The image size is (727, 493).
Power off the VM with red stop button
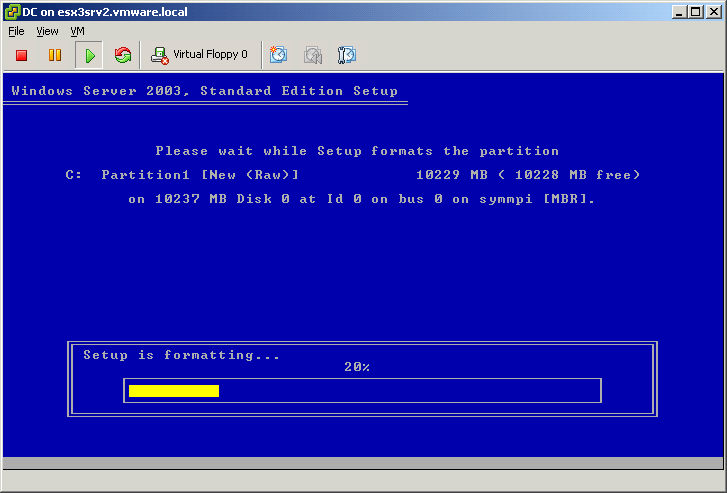click(x=21, y=55)
